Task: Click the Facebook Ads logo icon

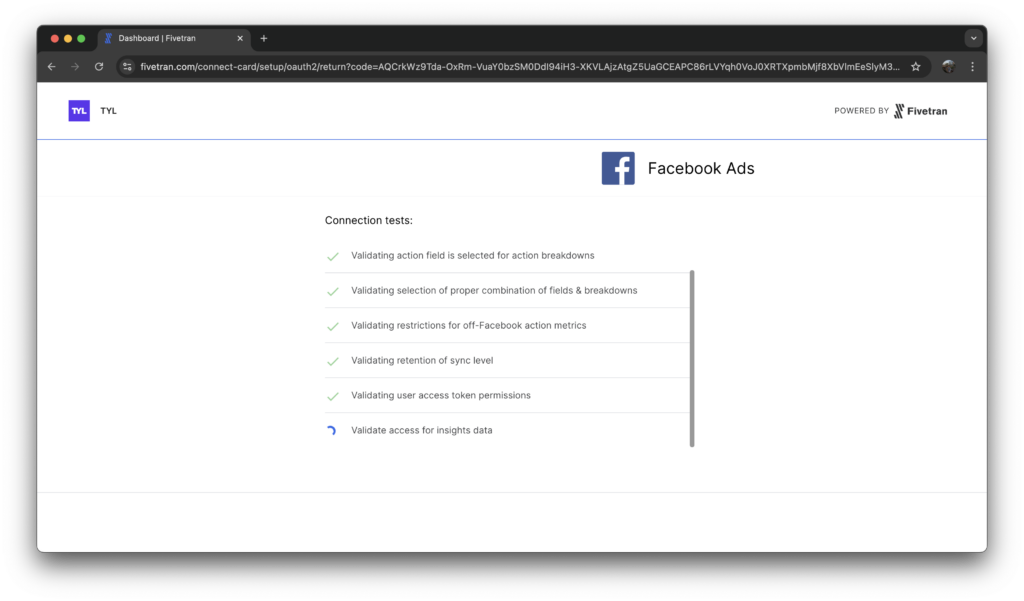Action: pos(618,168)
